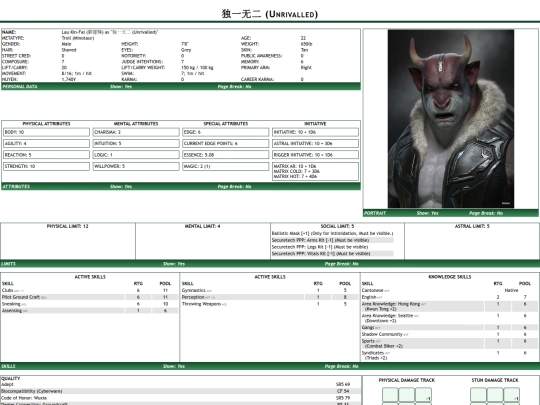Image resolution: width=540 pixels, height=405 pixels.
Task: Select the REACTION: 5 attribute box
Action: (x=46, y=155)
